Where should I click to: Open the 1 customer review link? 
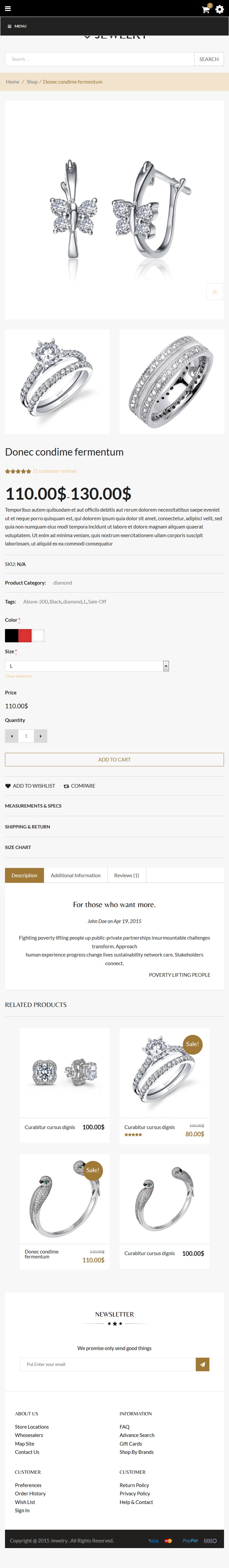pos(55,471)
